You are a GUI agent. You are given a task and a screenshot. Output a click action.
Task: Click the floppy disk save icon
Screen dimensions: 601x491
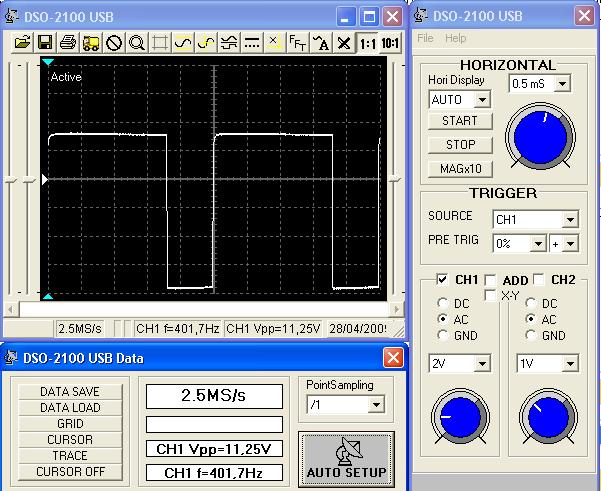(x=45, y=43)
